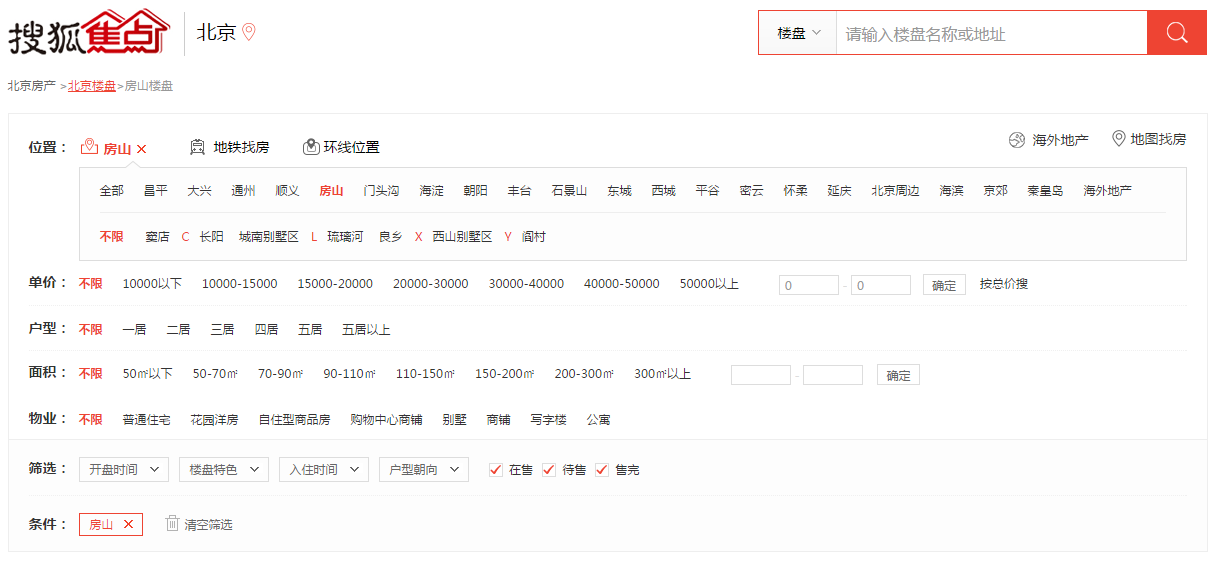The width and height of the screenshot is (1215, 562).
Task: Click the 确定 button for area range
Action: [x=899, y=375]
